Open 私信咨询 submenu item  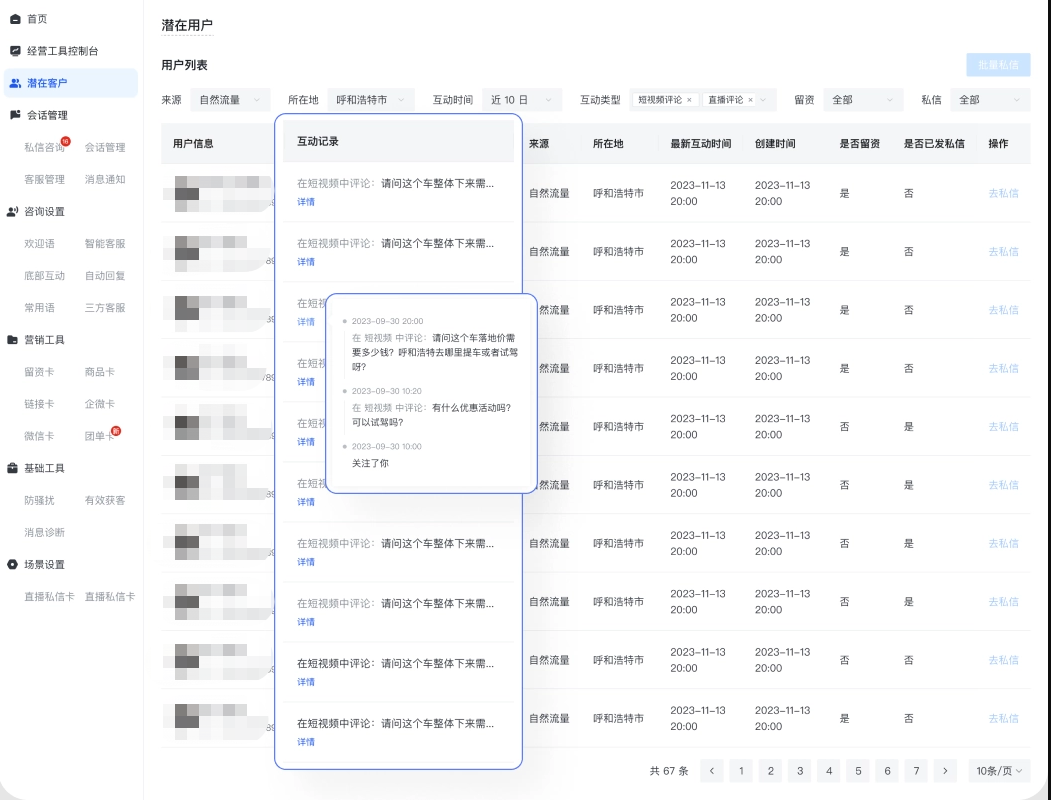coord(44,147)
